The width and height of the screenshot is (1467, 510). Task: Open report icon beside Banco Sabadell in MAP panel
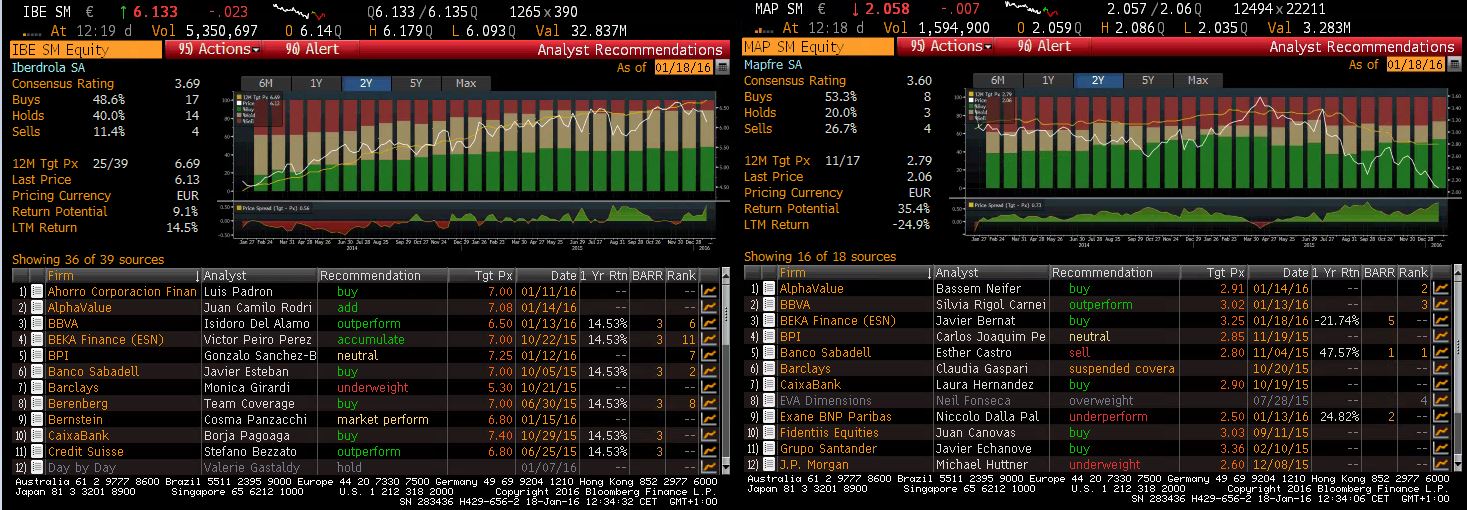769,353
